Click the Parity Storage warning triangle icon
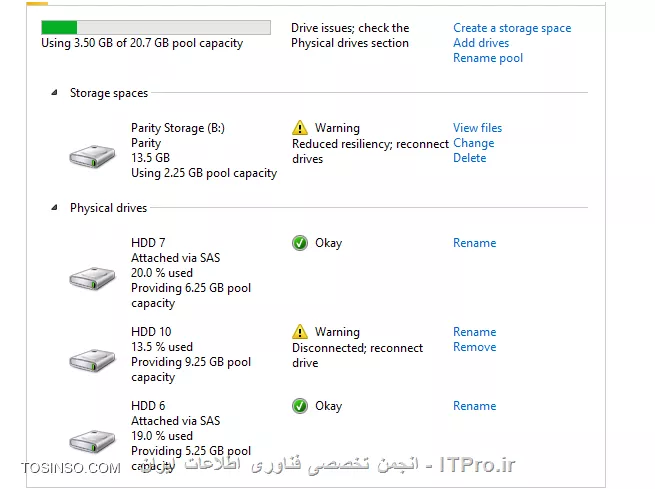655x489 pixels. (300, 128)
